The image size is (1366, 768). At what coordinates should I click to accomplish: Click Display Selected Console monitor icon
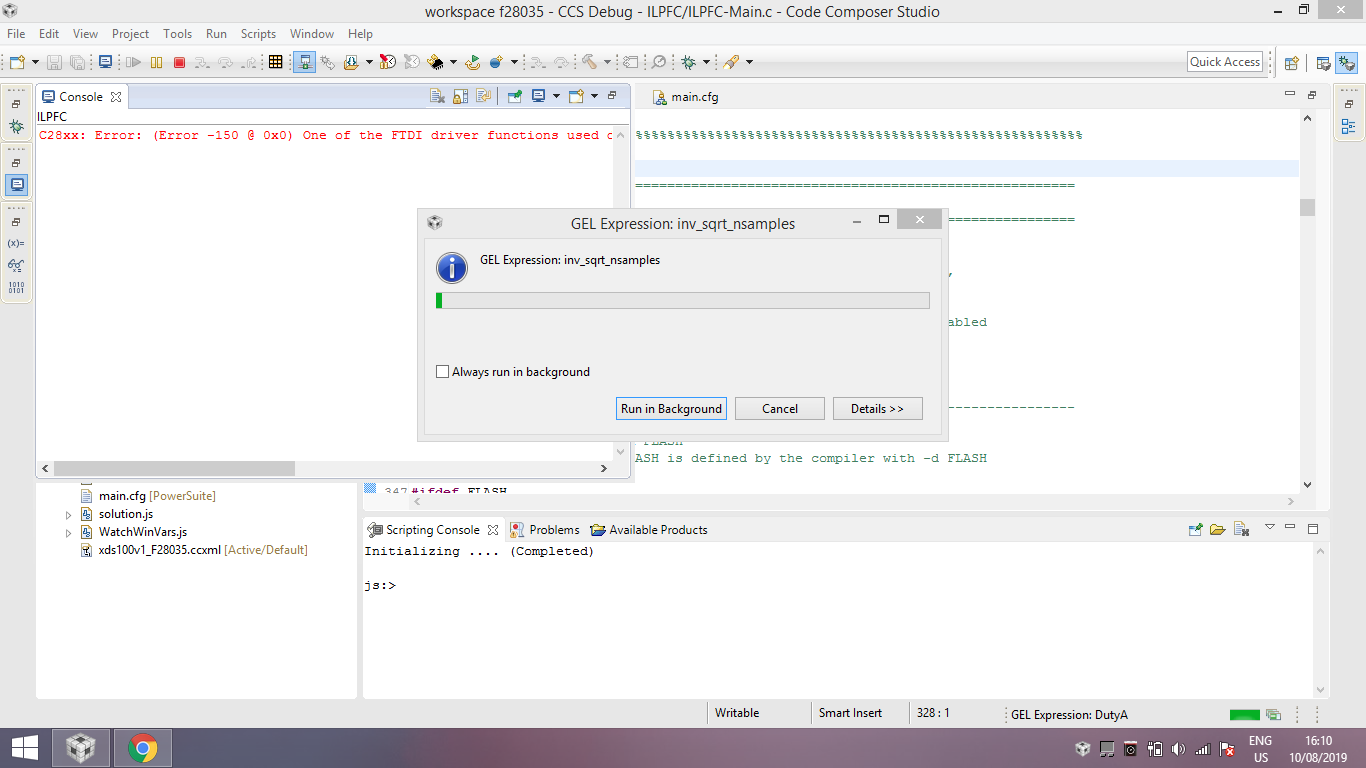[x=538, y=97]
